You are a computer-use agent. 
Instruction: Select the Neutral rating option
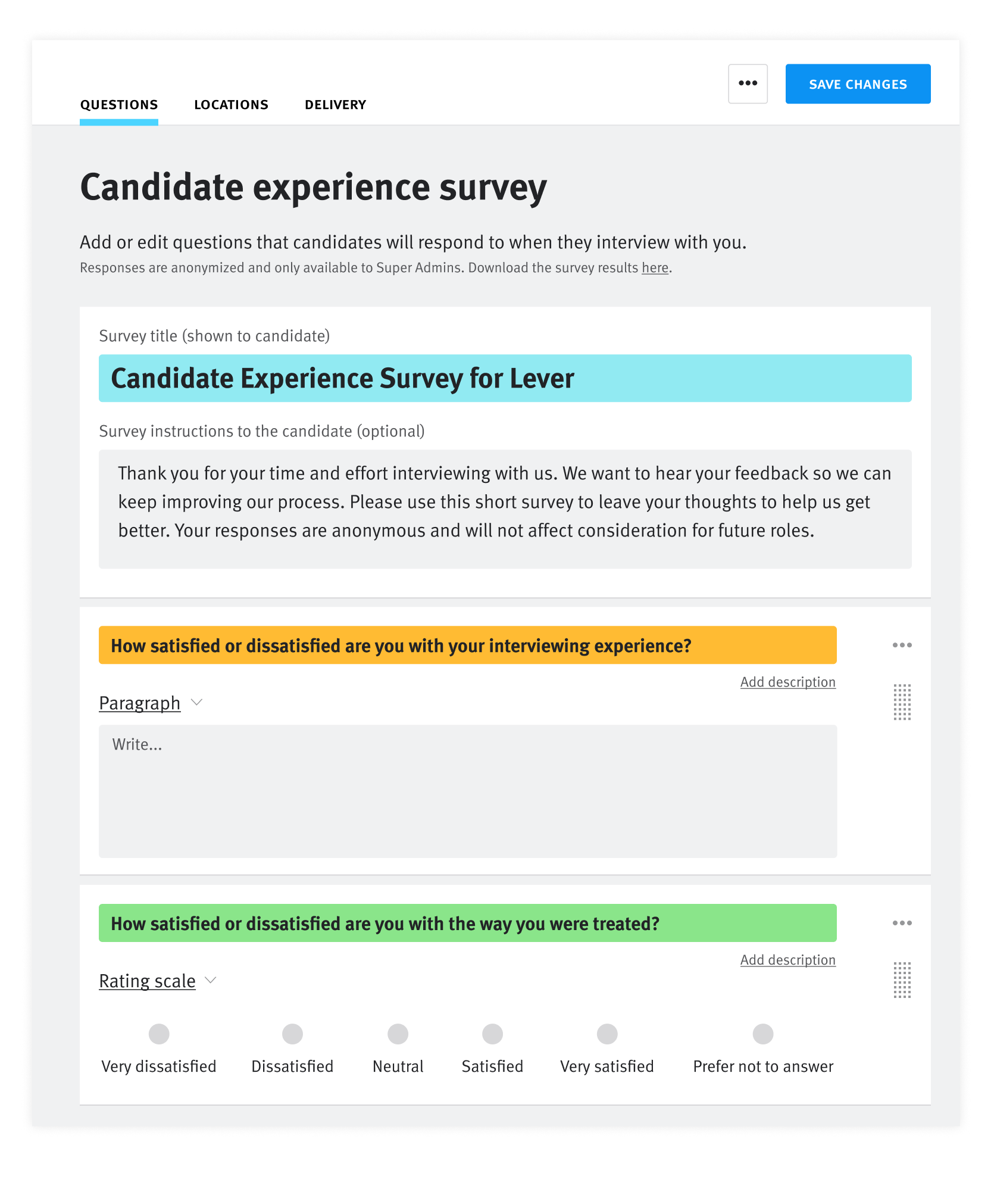[398, 1034]
